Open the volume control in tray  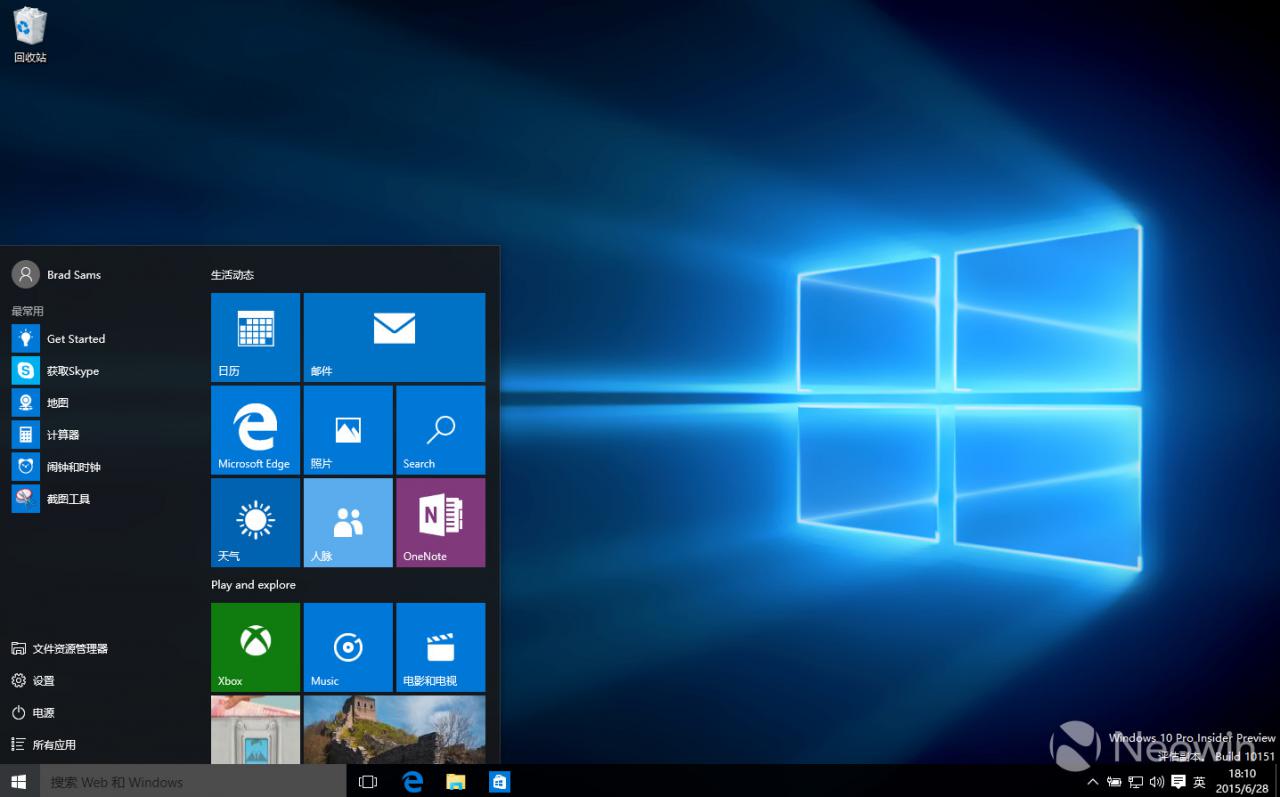[x=1157, y=782]
